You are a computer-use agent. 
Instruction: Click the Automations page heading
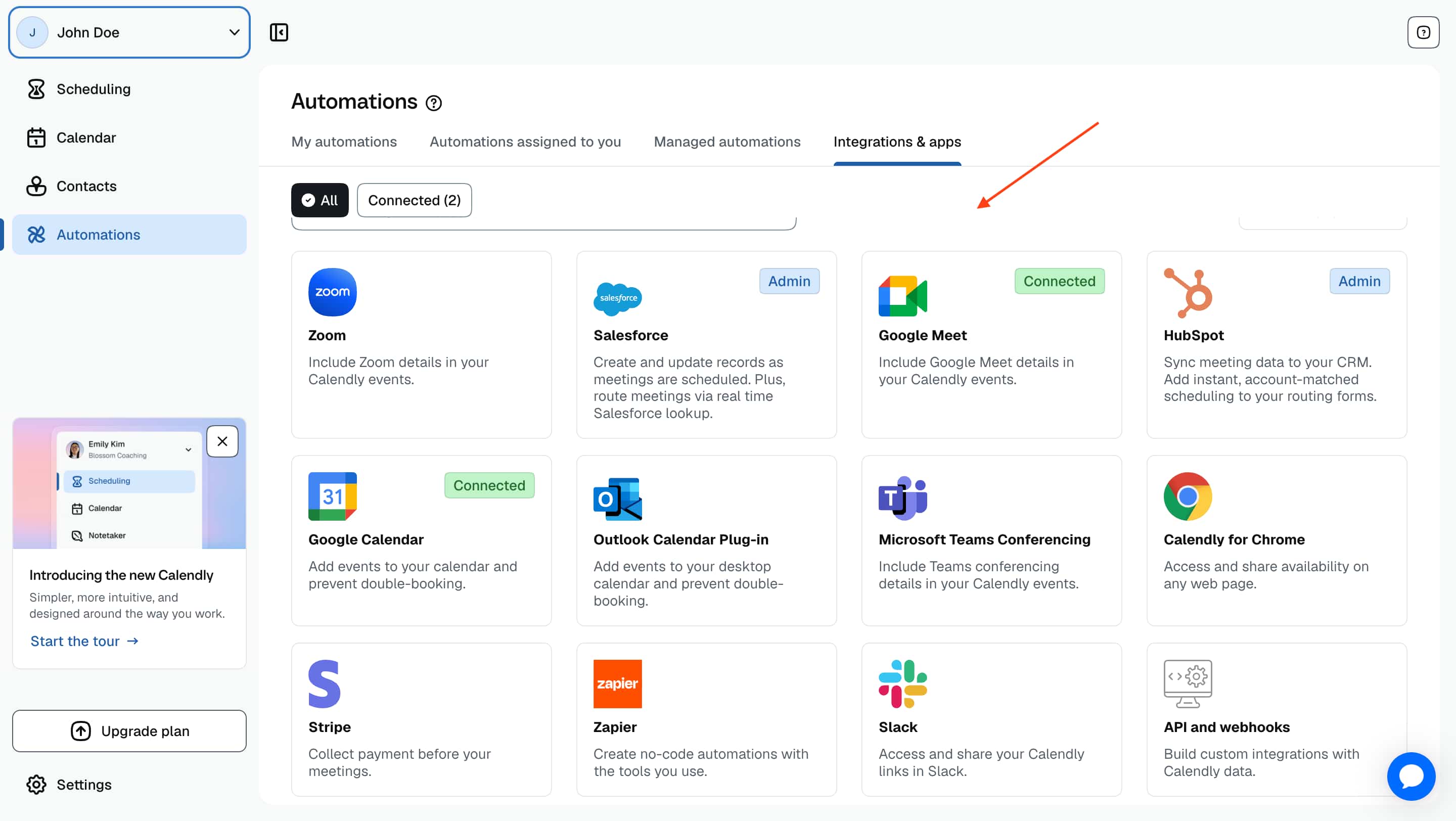[x=354, y=102]
